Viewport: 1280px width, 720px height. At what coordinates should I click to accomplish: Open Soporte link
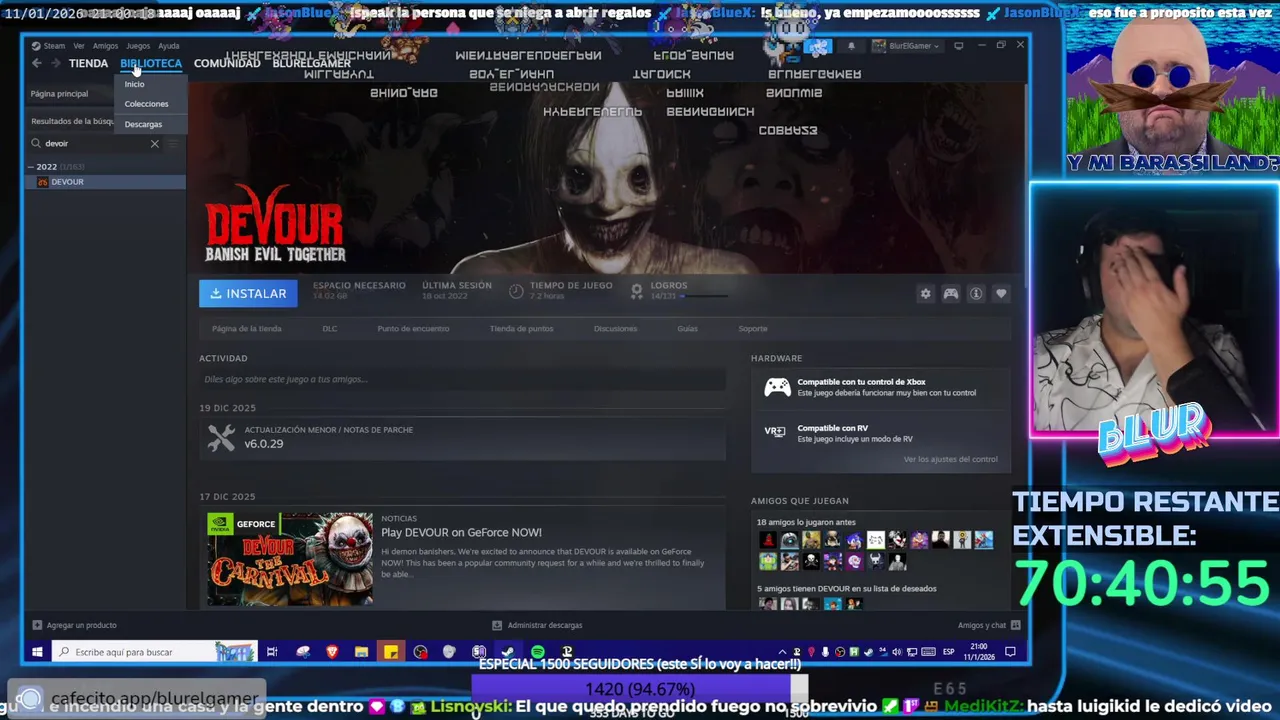753,328
